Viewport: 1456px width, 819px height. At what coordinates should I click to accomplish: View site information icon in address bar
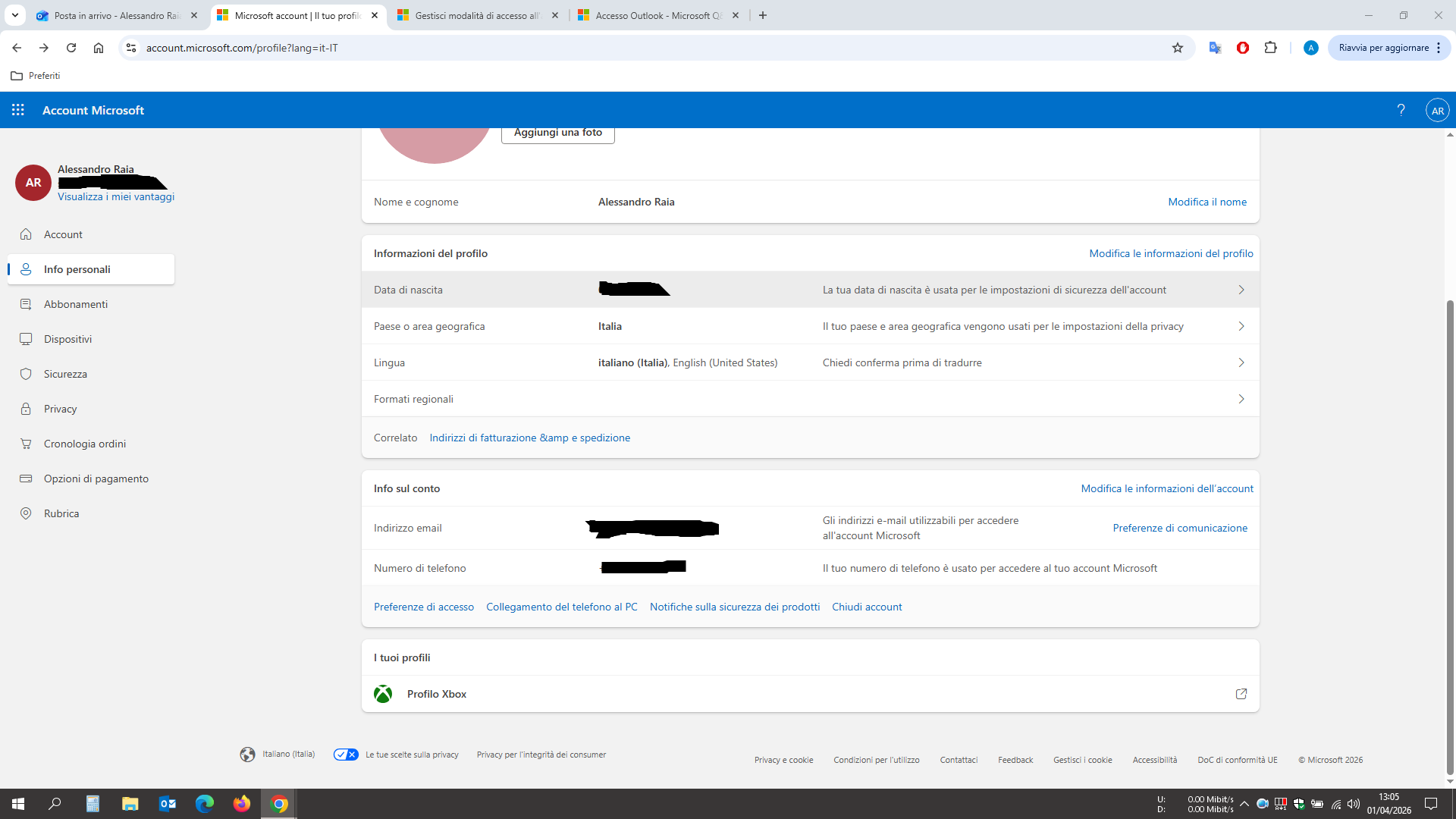coord(131,48)
